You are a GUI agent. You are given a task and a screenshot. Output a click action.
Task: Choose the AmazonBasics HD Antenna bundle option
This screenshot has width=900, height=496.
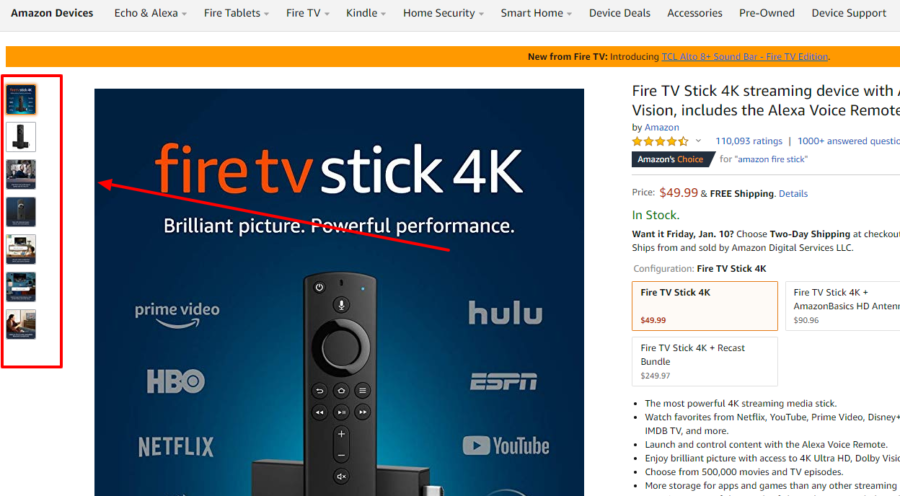tap(843, 306)
